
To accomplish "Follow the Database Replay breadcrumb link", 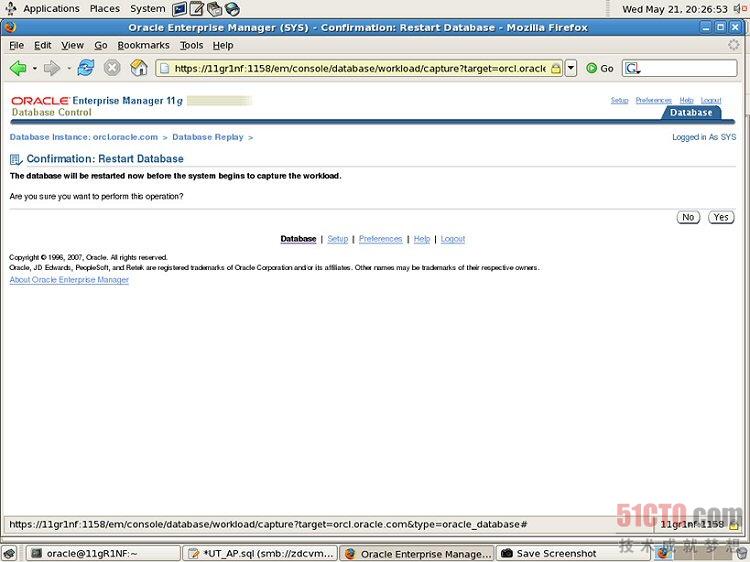I will (207, 137).
